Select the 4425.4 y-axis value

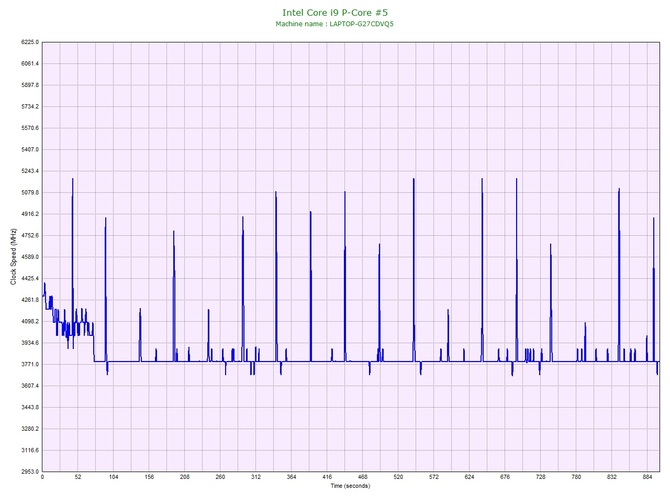pos(30,279)
